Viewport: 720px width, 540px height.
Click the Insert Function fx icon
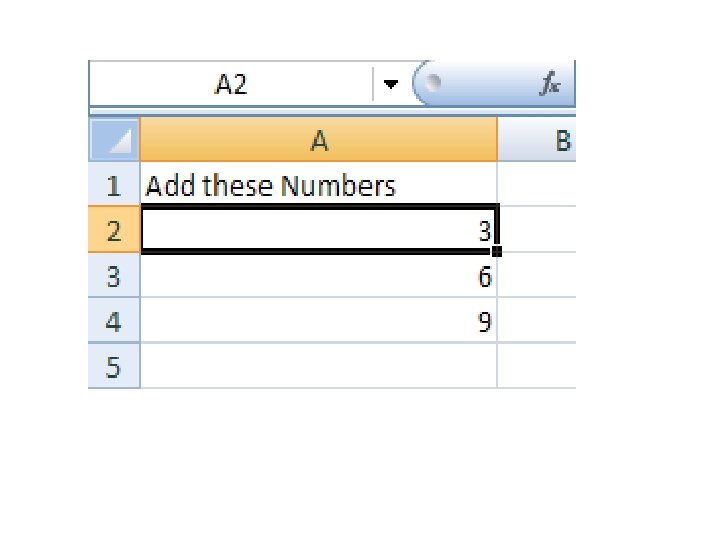coord(549,85)
